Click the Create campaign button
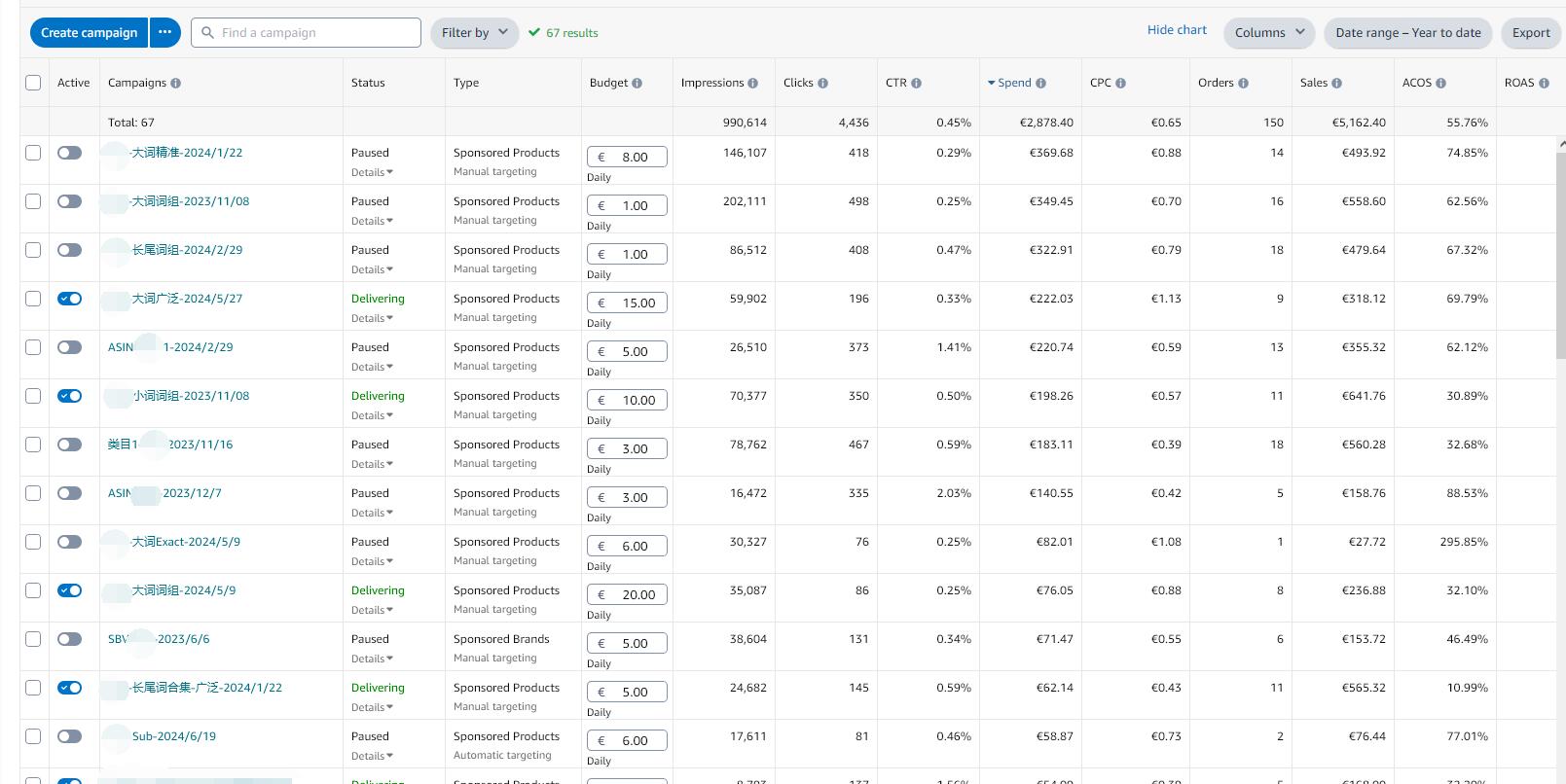Image resolution: width=1566 pixels, height=784 pixels. point(89,33)
